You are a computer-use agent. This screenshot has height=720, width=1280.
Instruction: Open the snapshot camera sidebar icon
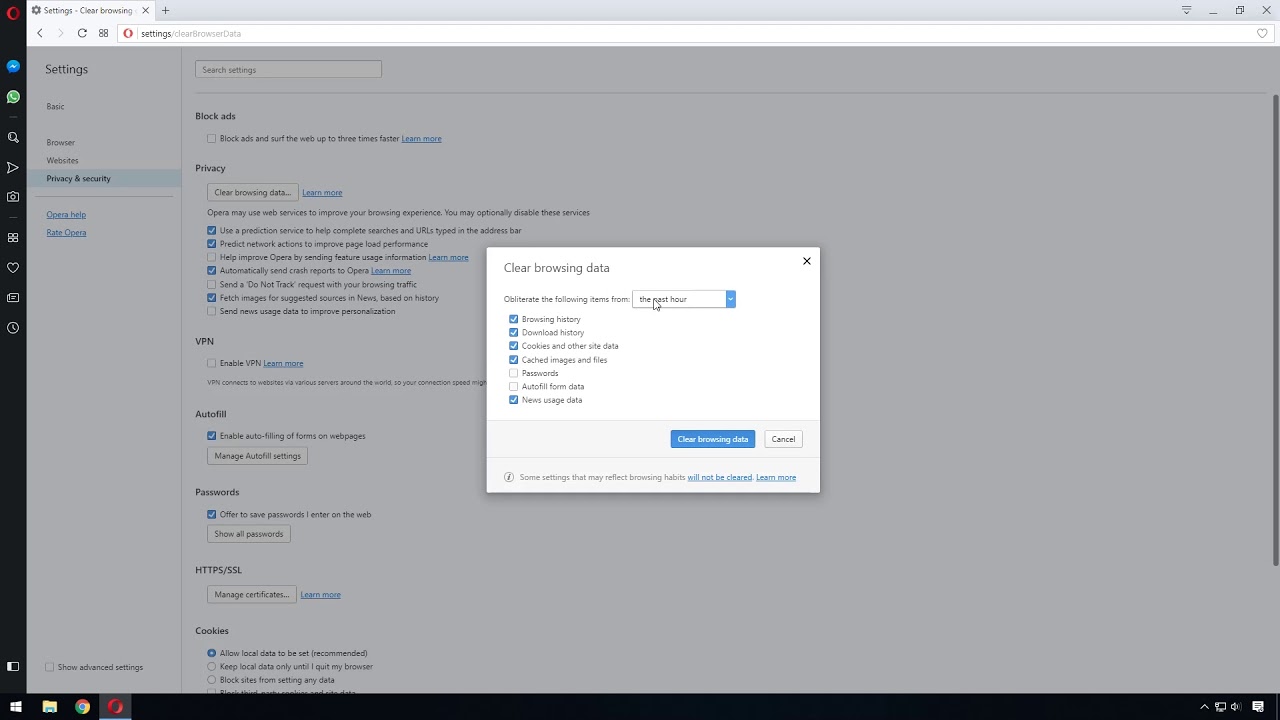pos(13,197)
